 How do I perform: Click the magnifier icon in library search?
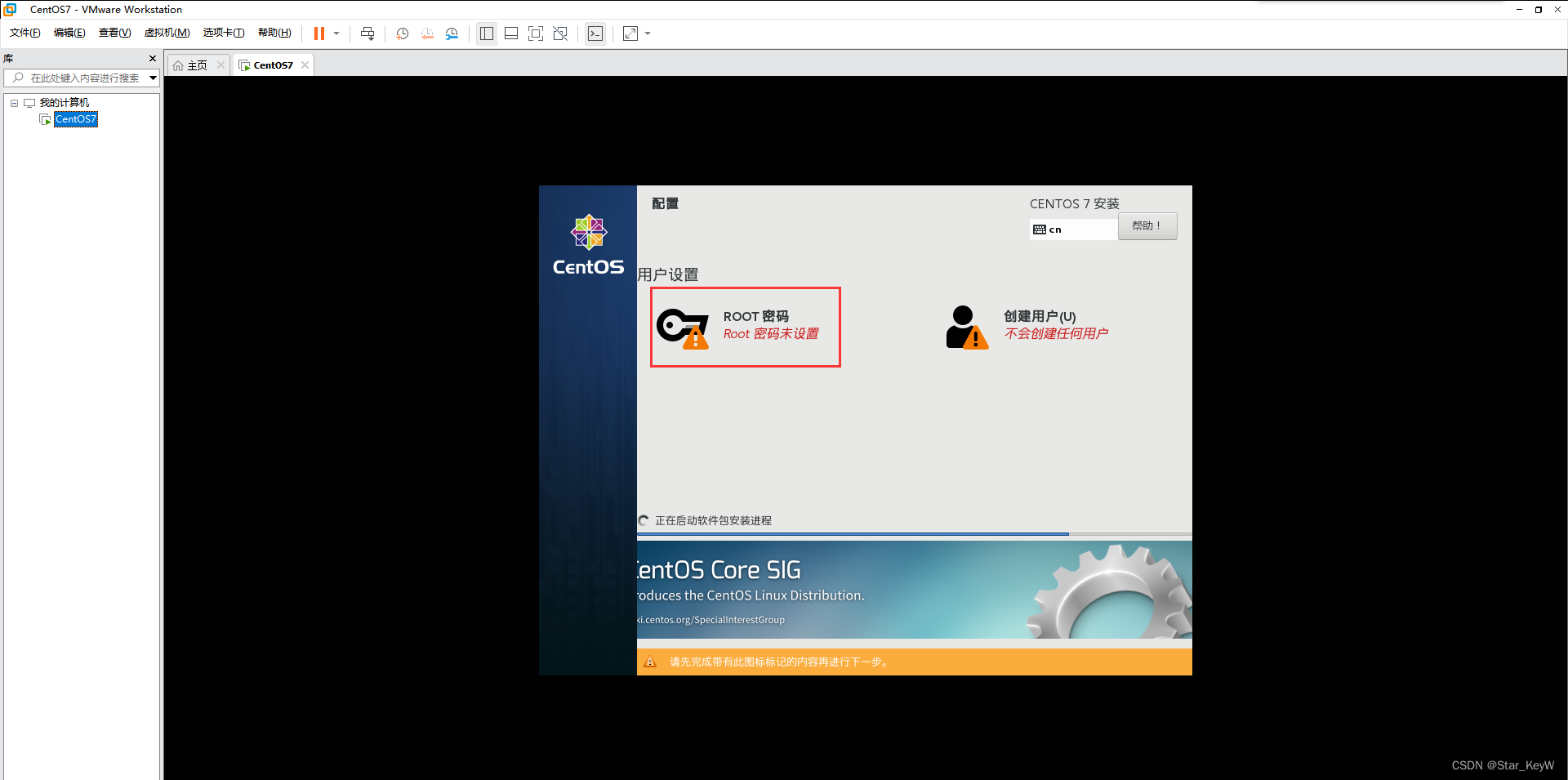point(18,78)
